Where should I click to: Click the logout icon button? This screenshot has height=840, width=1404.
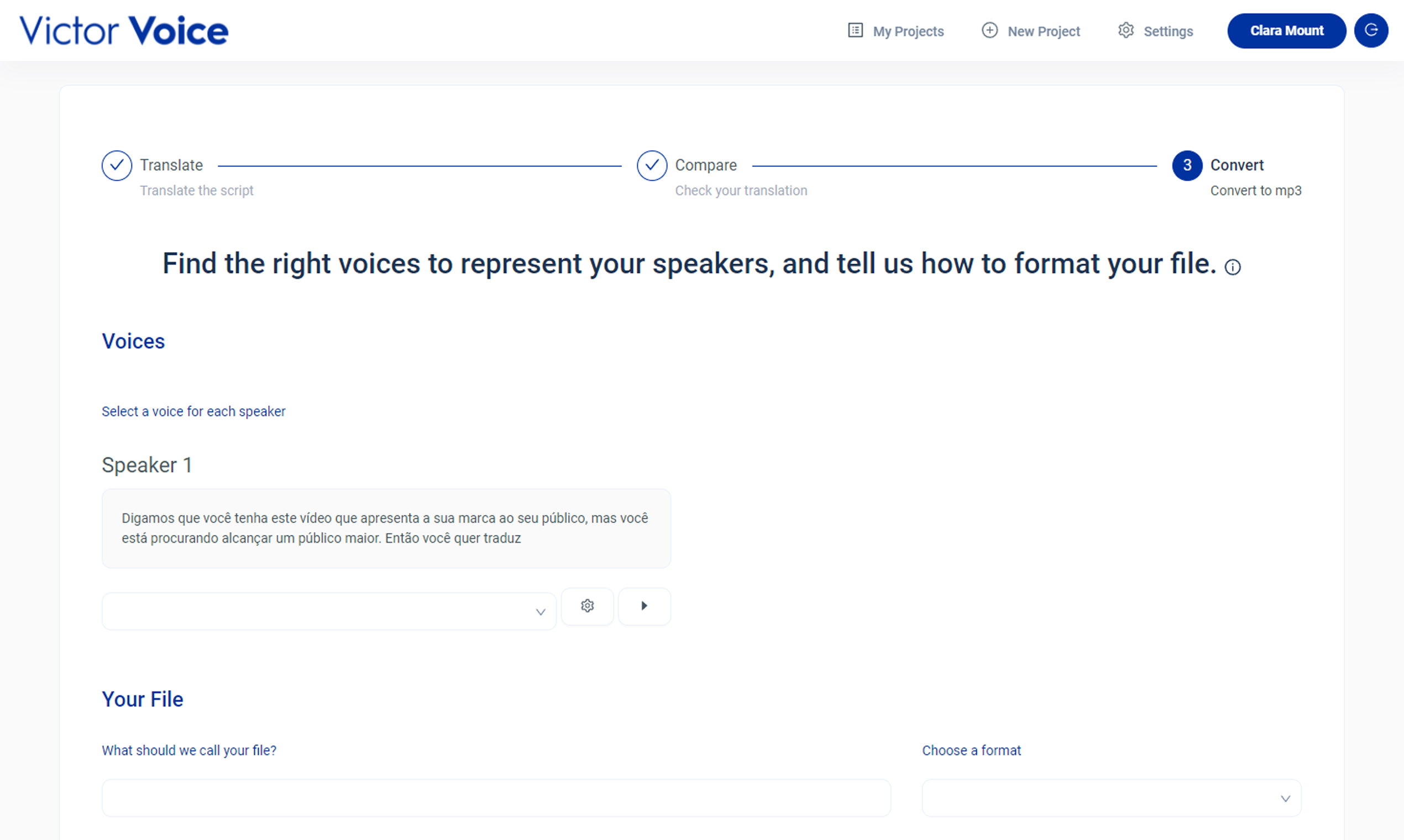[1370, 30]
